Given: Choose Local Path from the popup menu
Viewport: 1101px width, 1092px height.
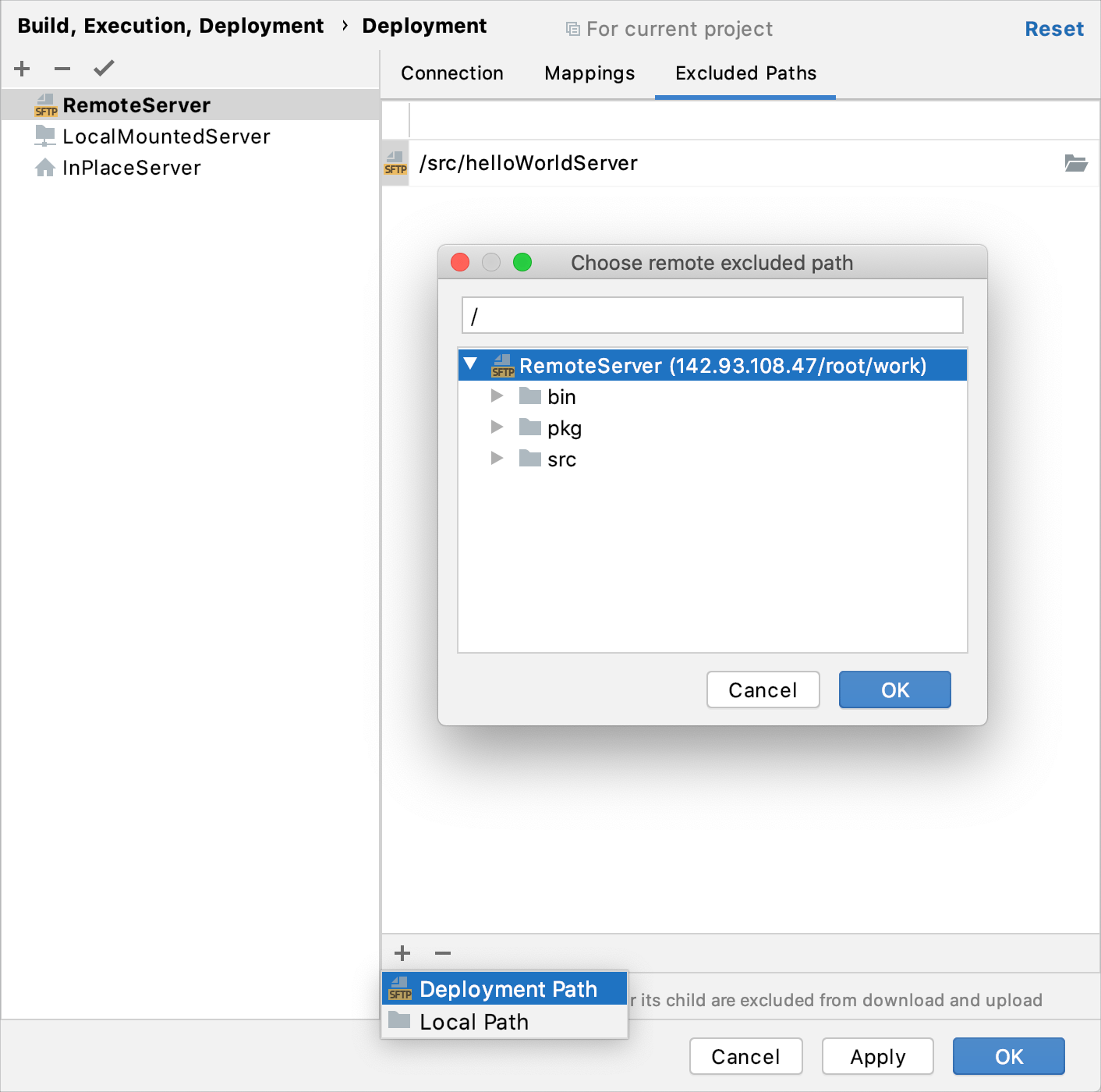Looking at the screenshot, I should point(473,1022).
